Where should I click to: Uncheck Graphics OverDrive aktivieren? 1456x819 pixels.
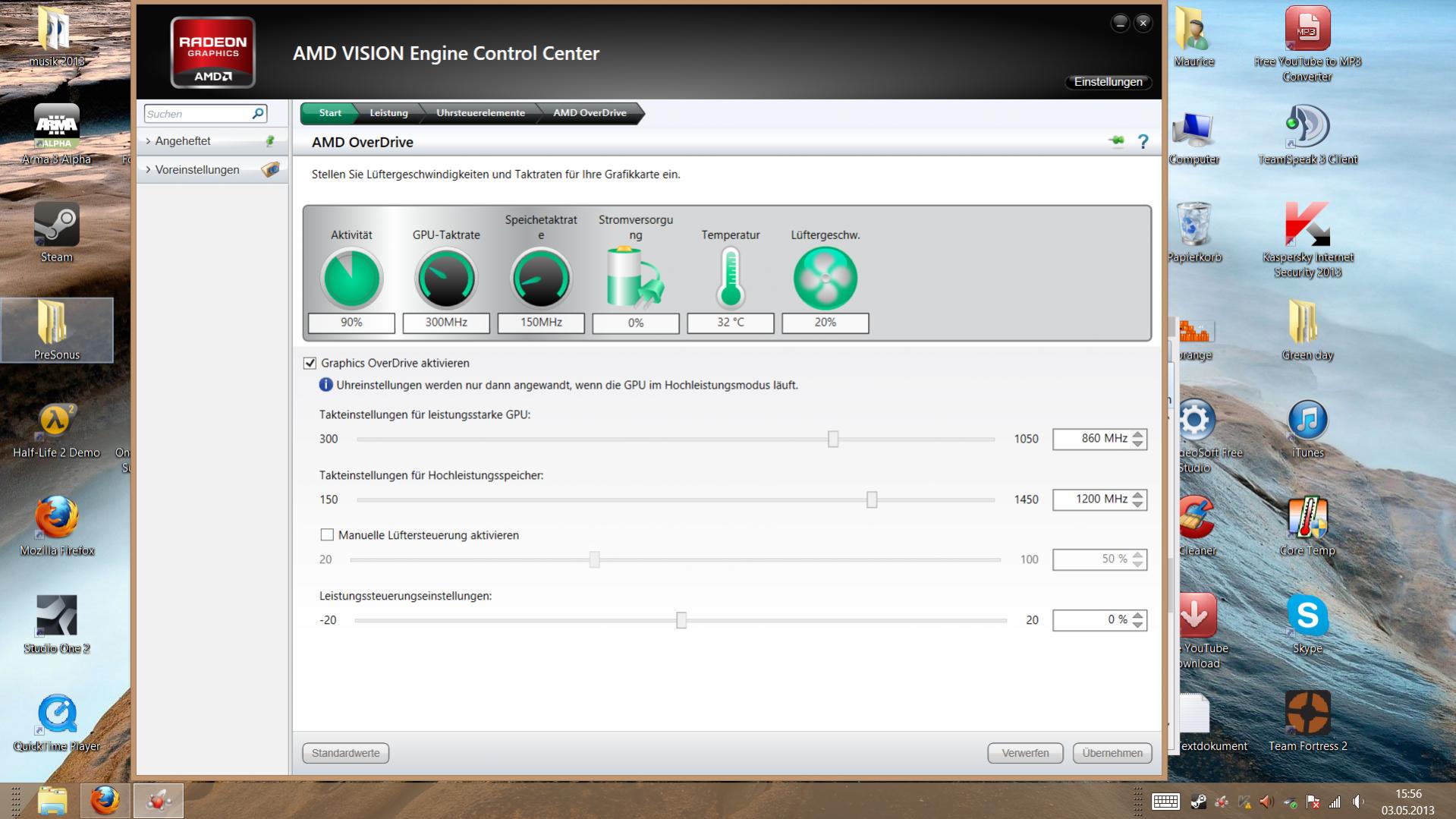pos(310,363)
